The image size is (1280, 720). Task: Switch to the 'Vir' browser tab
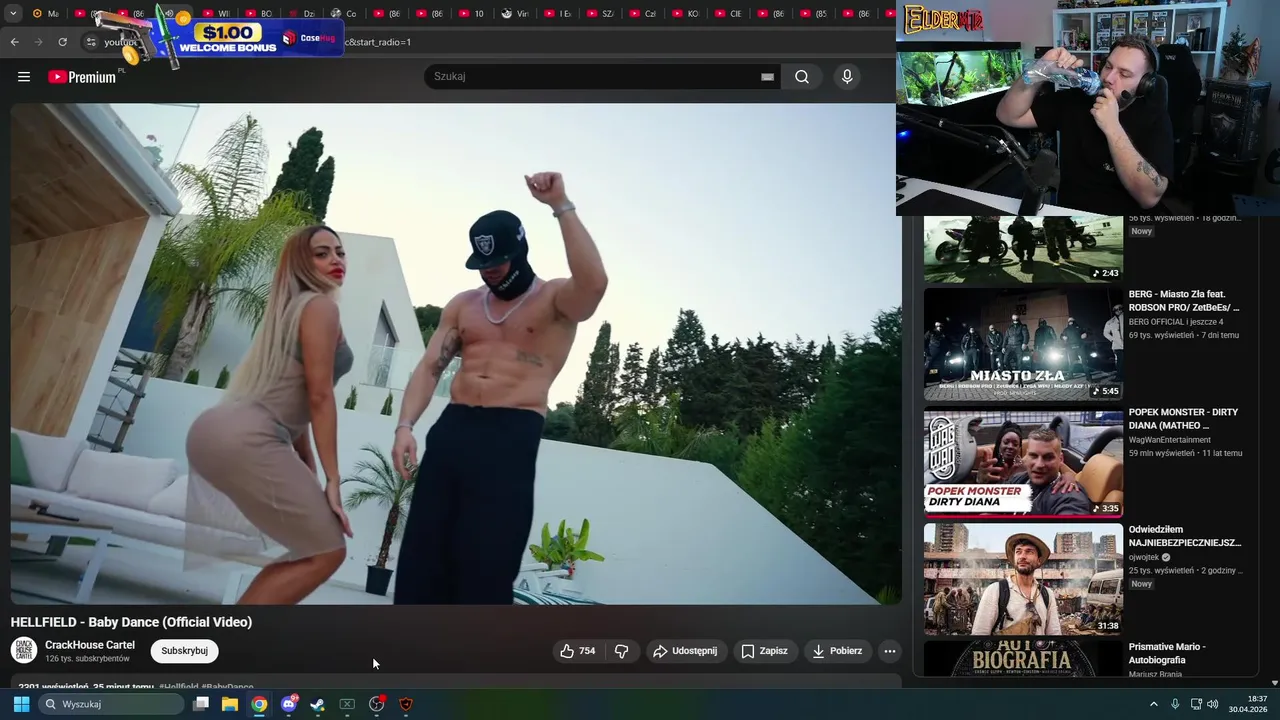click(514, 14)
